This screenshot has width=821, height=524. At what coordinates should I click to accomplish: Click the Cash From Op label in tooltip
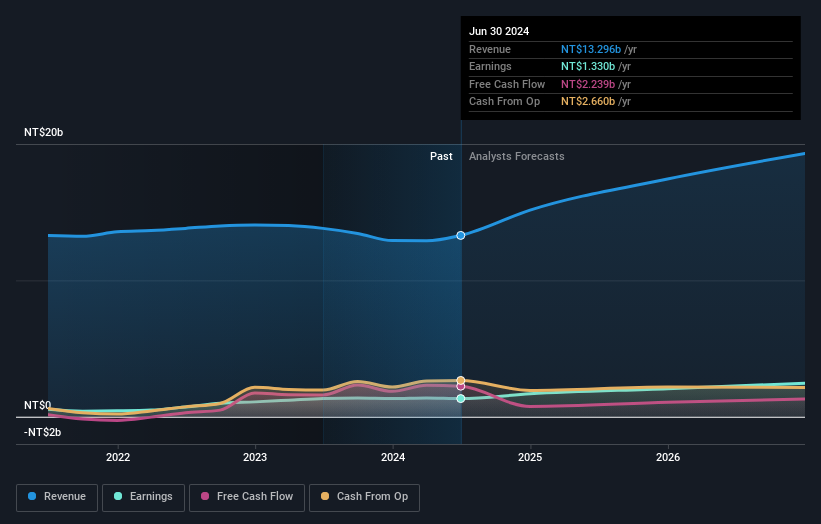[504, 102]
